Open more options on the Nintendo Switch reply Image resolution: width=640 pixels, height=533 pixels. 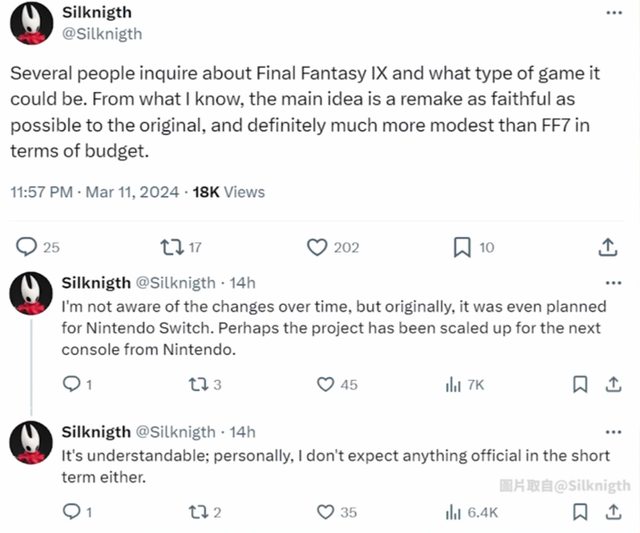tap(612, 284)
